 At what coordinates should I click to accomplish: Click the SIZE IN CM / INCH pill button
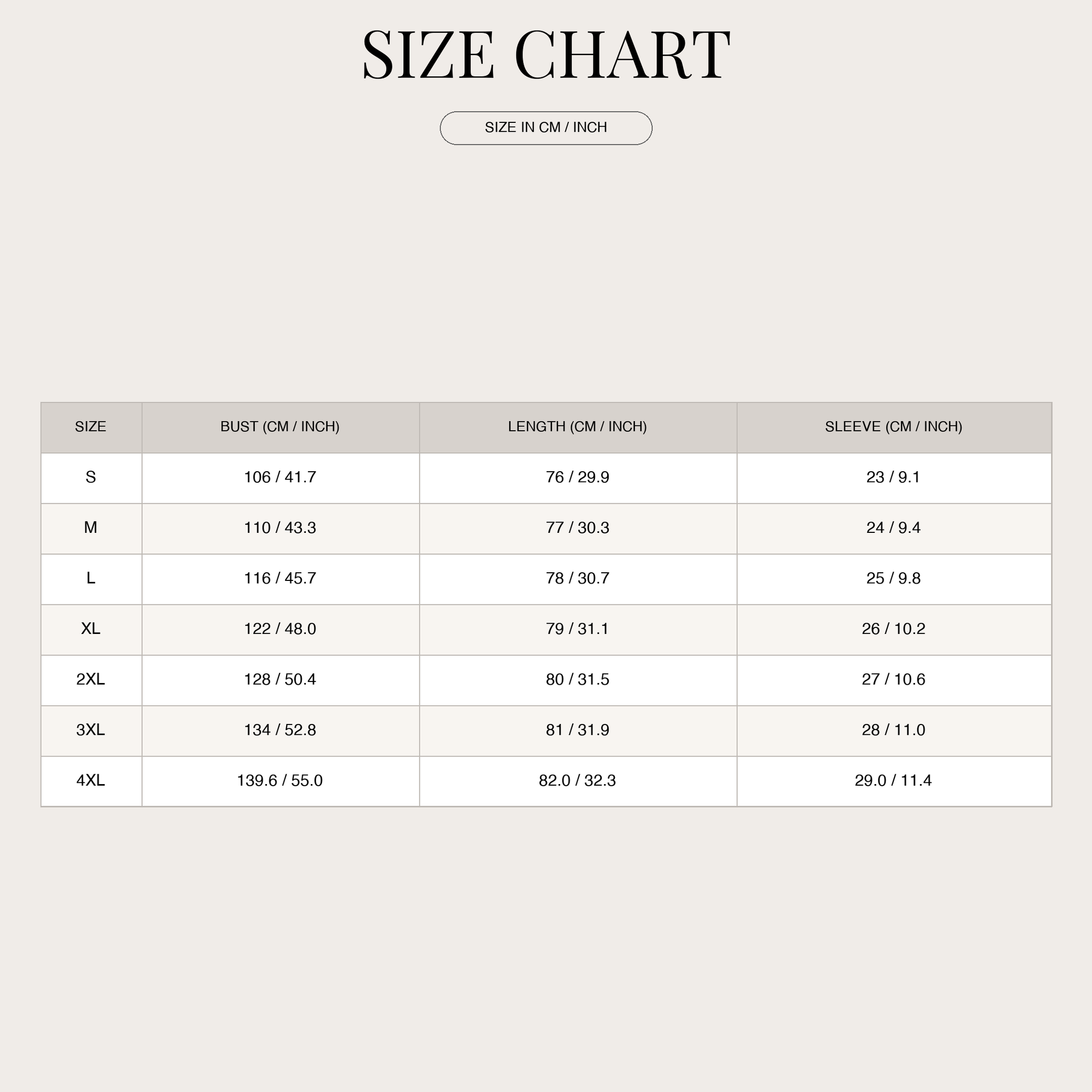tap(546, 128)
